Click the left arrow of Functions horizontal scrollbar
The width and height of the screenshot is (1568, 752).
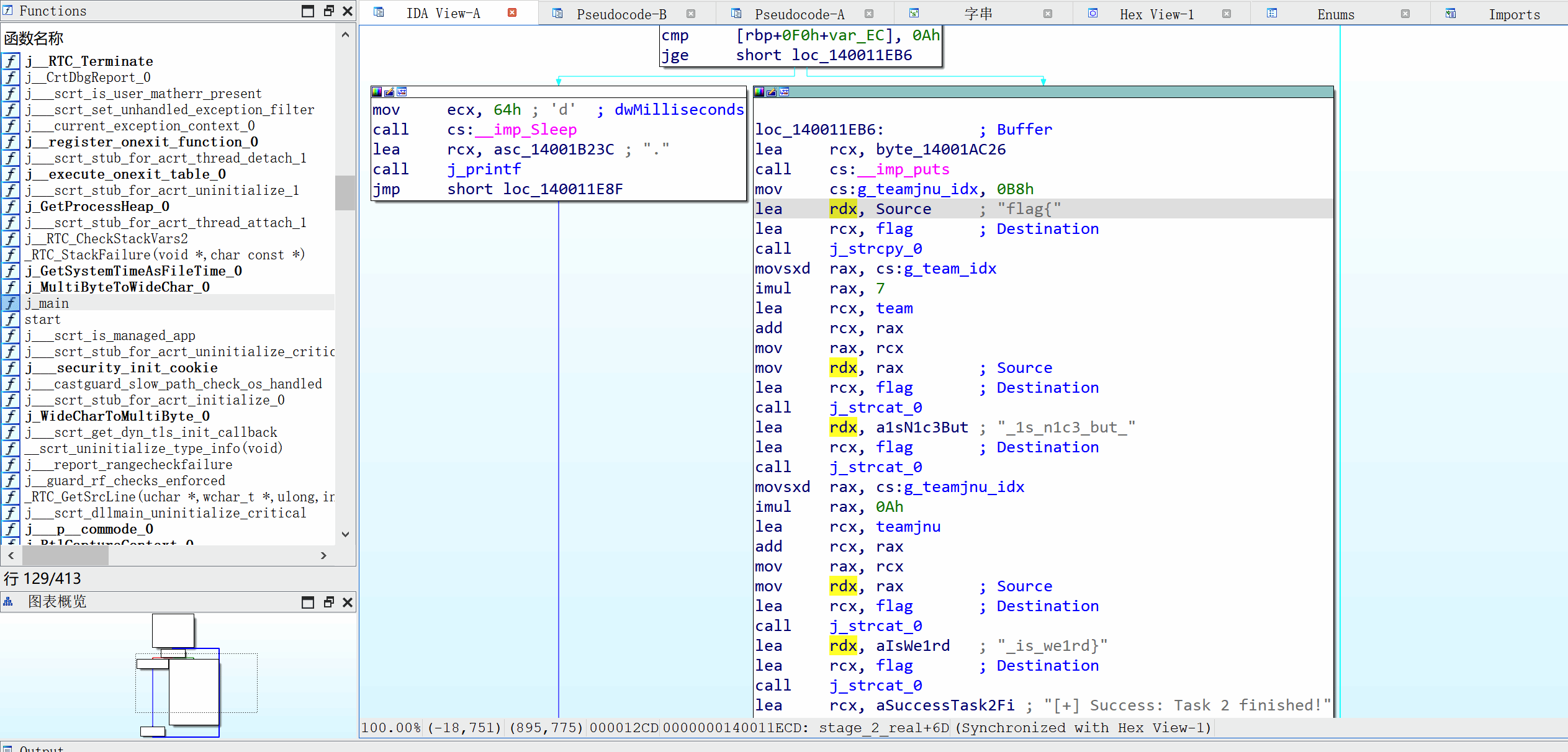click(x=11, y=555)
